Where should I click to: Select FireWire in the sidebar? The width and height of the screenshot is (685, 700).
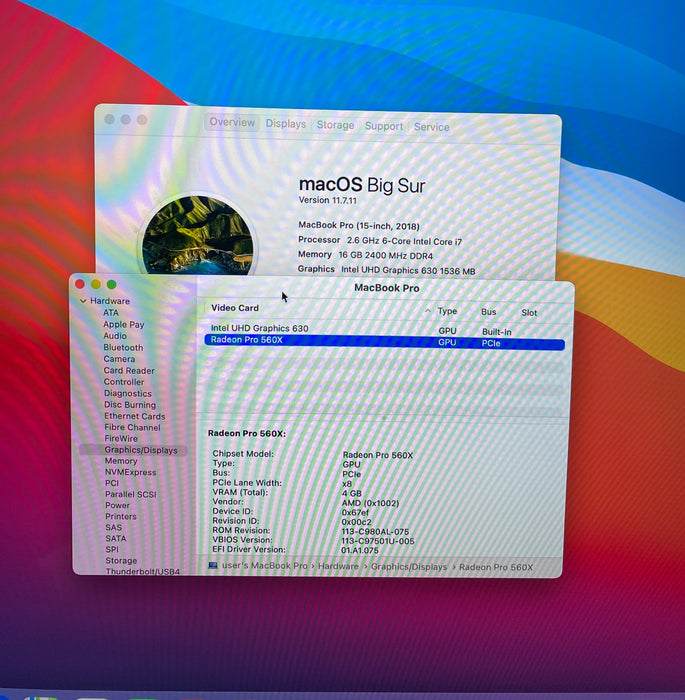121,438
